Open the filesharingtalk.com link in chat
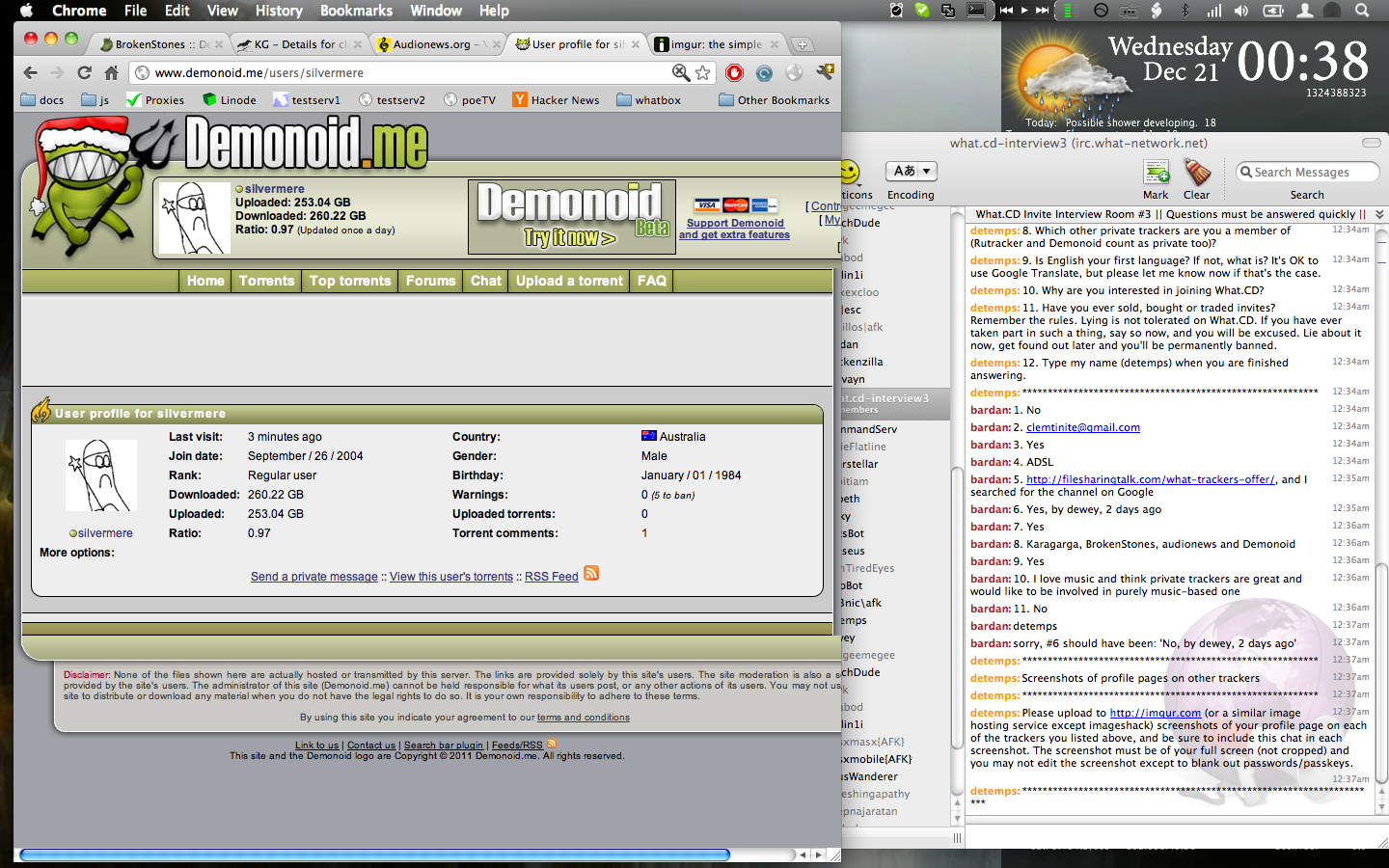The height and width of the screenshot is (868, 1389). pos(1150,479)
